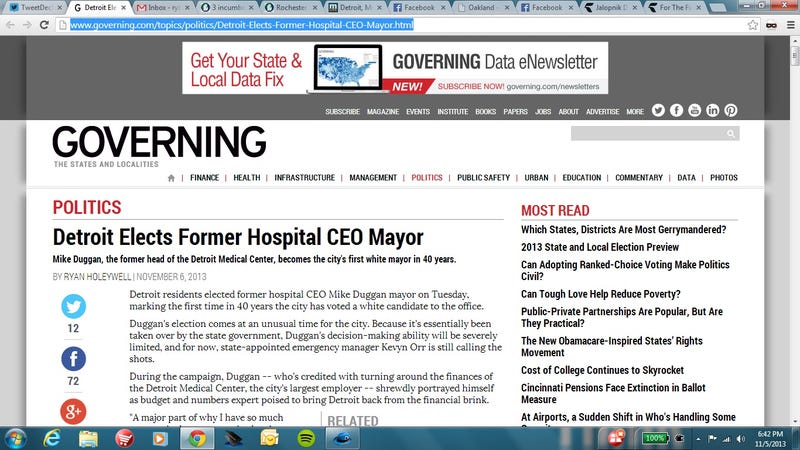Share article with the Twitter button

click(73, 306)
